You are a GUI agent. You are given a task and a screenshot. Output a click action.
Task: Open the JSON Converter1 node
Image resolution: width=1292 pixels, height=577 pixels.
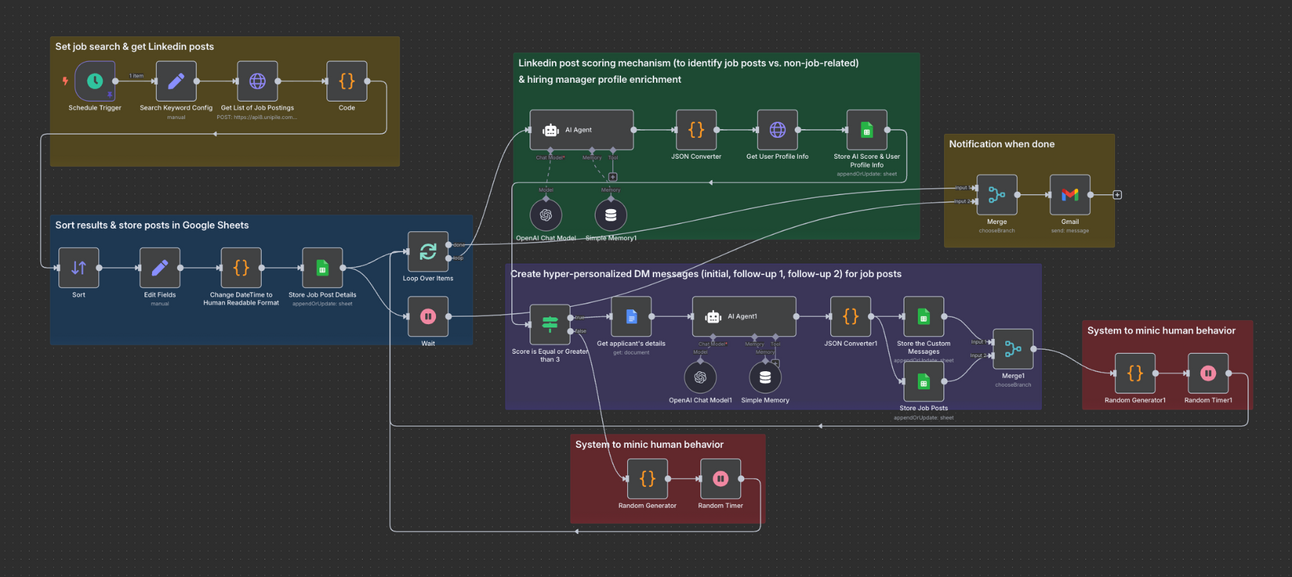click(850, 317)
